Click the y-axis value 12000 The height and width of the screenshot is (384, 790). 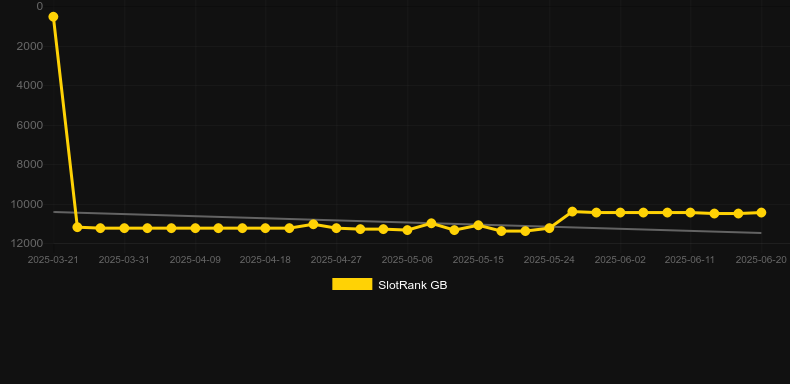tap(27, 243)
